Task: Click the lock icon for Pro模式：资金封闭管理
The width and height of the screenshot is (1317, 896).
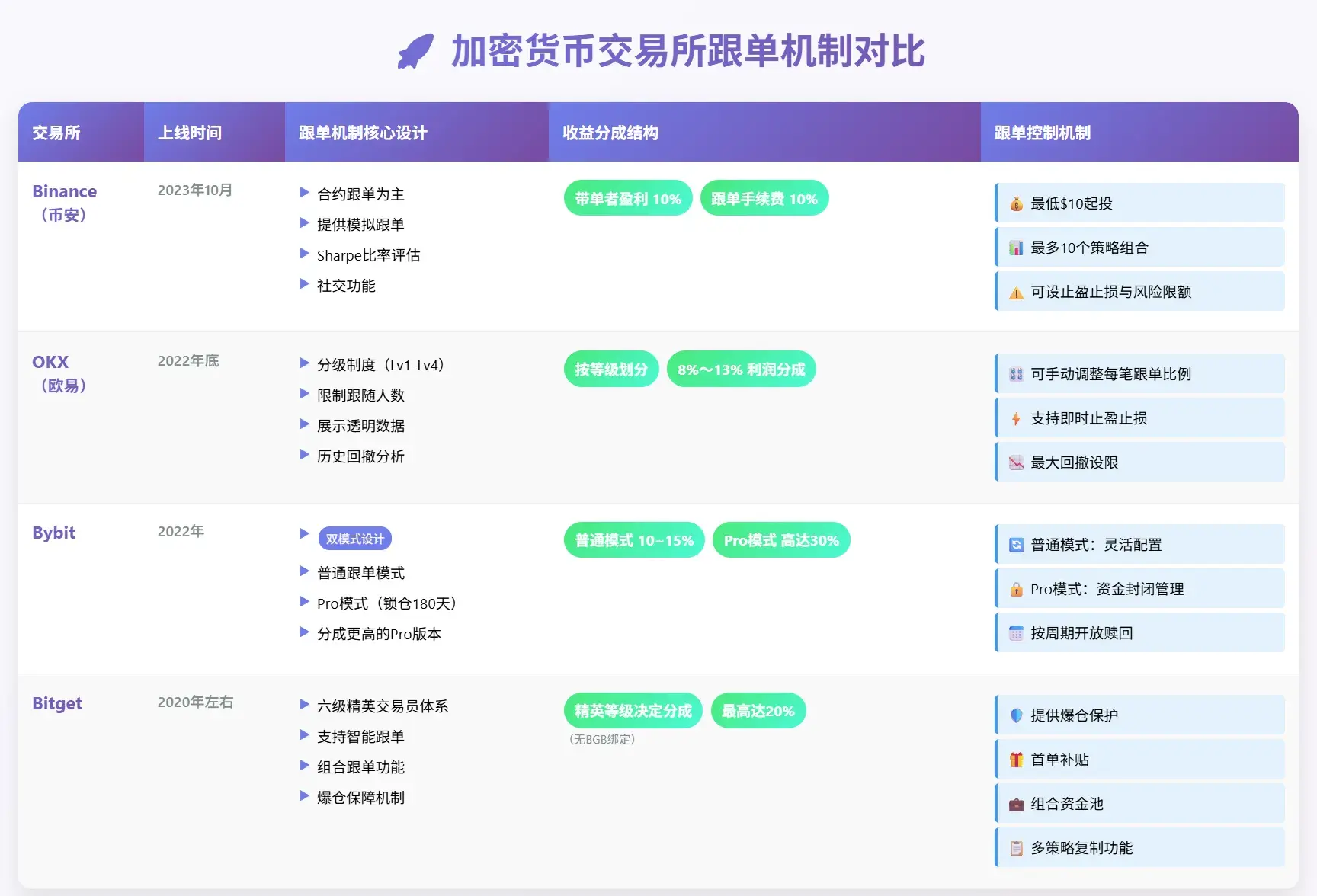Action: point(1016,590)
